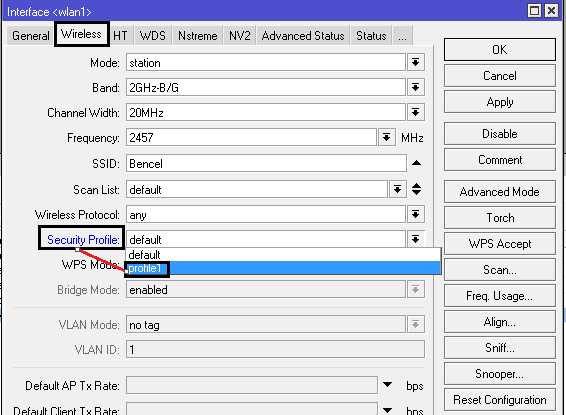Click Reset Configuration button
Viewport: 566px width, 415px height.
500,400
